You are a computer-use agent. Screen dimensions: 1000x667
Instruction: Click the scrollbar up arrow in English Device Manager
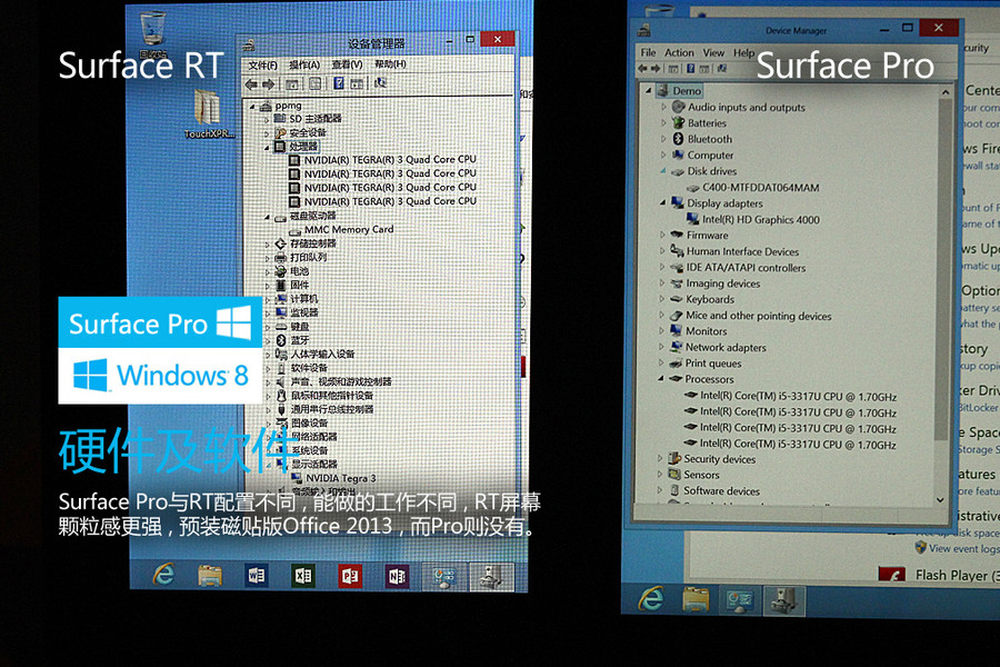pyautogui.click(x=945, y=93)
